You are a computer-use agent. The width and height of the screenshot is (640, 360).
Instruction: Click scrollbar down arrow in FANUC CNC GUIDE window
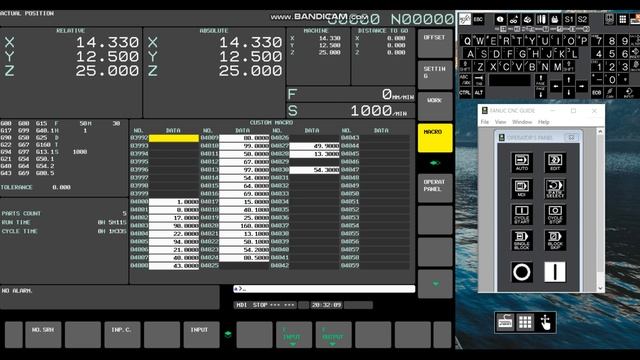tap(600, 288)
